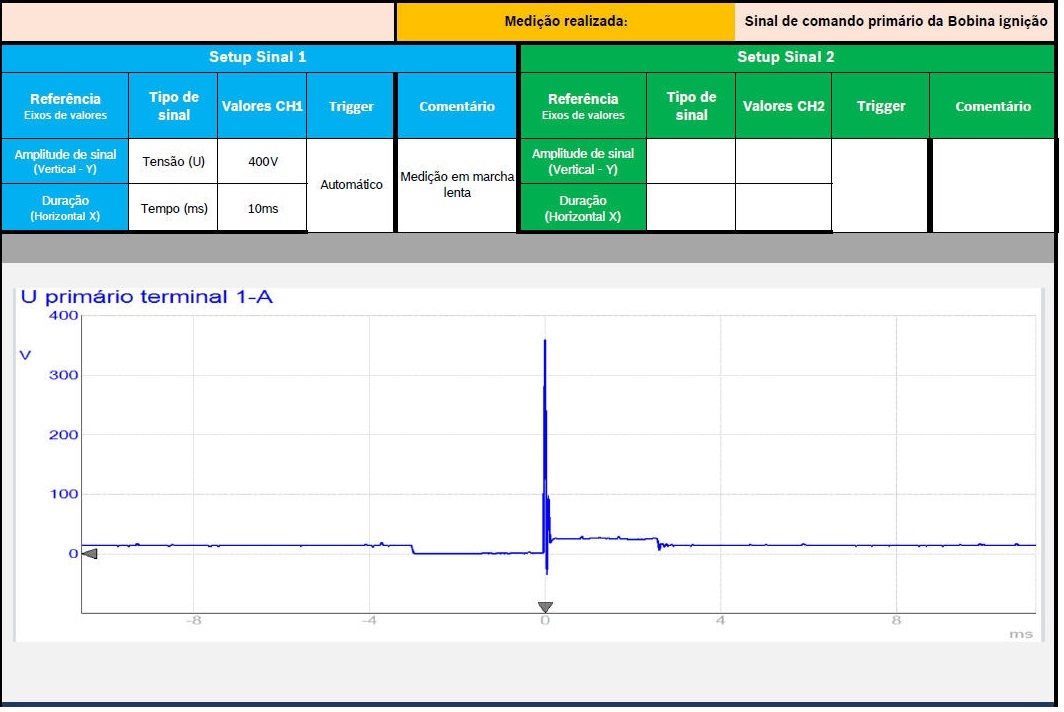Click the peak of the voltage spike
Viewport: 1064px width, 712px height.
[545, 342]
